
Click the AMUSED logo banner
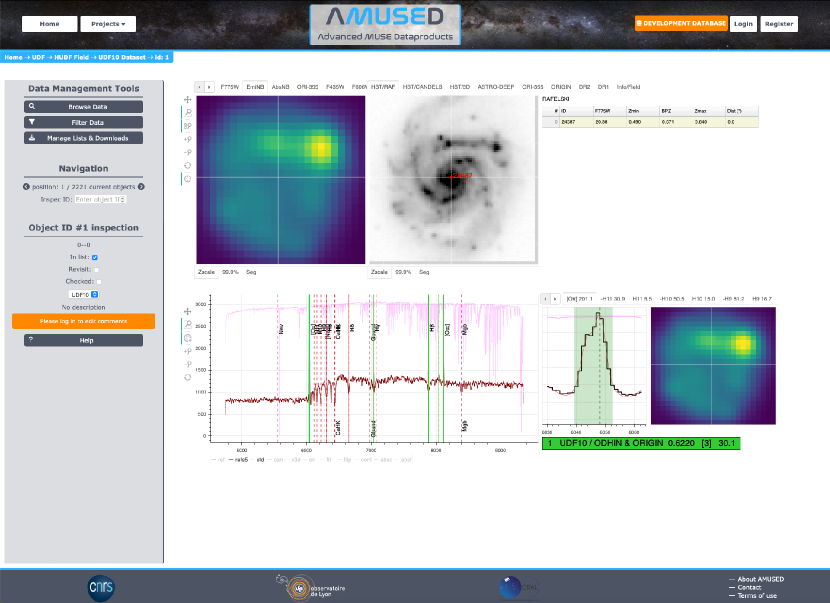point(385,24)
